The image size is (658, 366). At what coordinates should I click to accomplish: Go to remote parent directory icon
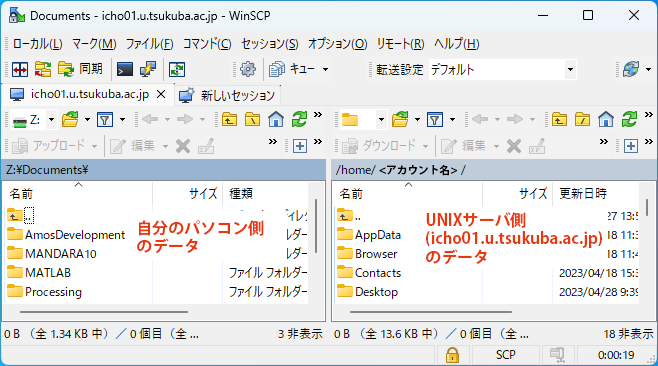point(559,120)
